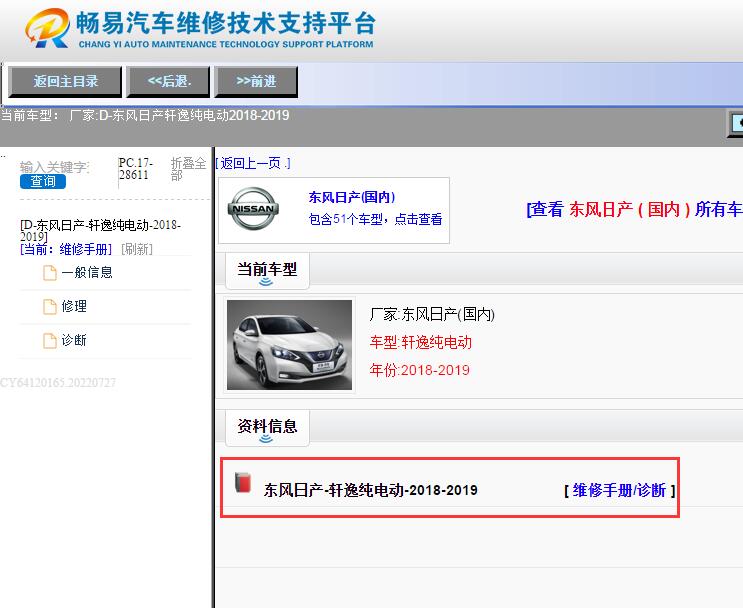Screen dimensions: 743x608
Task: Click 年份:2018-2019 text
Action: click(419, 370)
